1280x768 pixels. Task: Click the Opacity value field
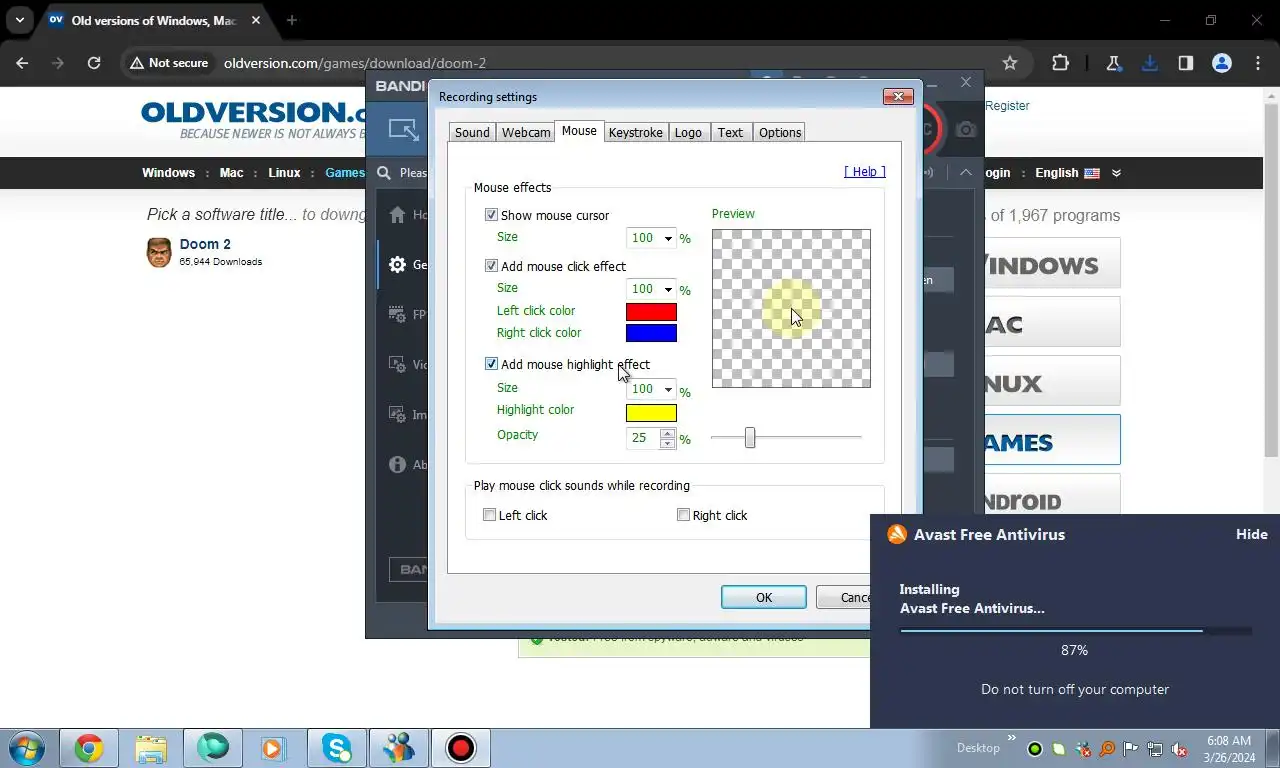643,438
